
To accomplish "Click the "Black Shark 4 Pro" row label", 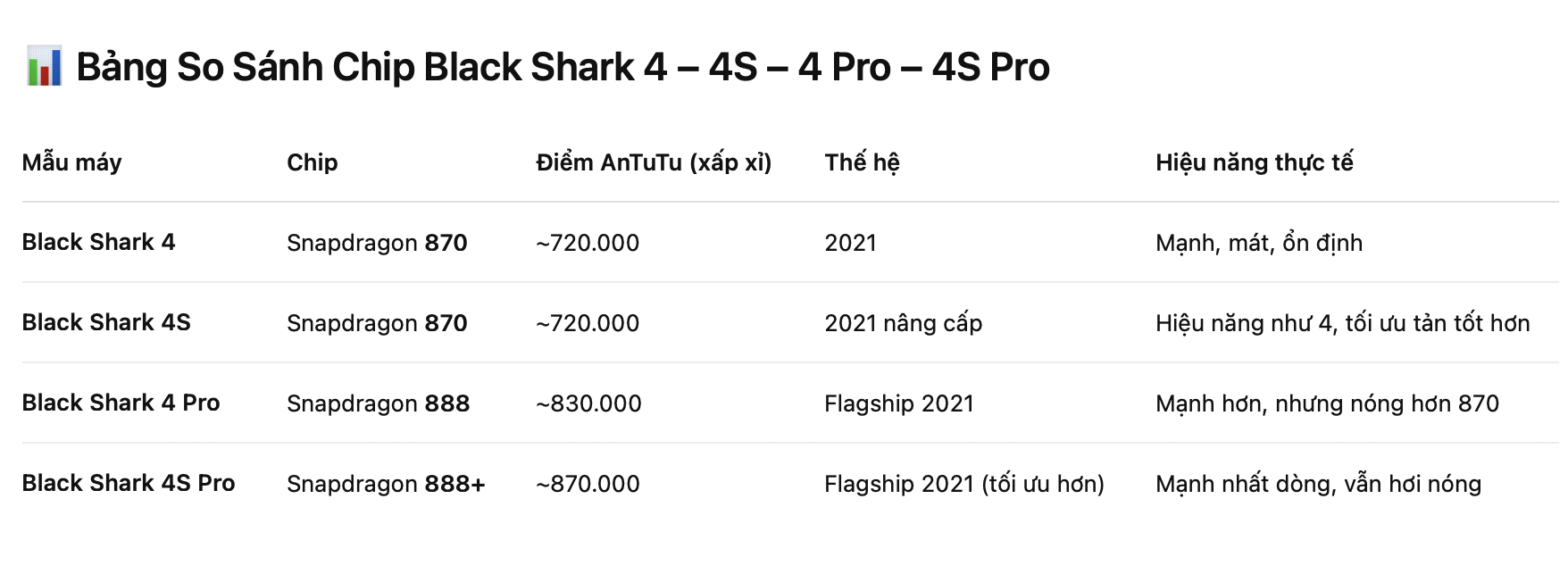I will [121, 403].
